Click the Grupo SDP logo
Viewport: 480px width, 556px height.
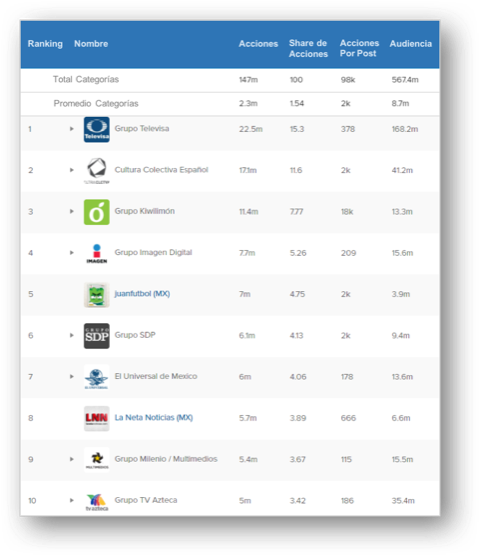96,336
